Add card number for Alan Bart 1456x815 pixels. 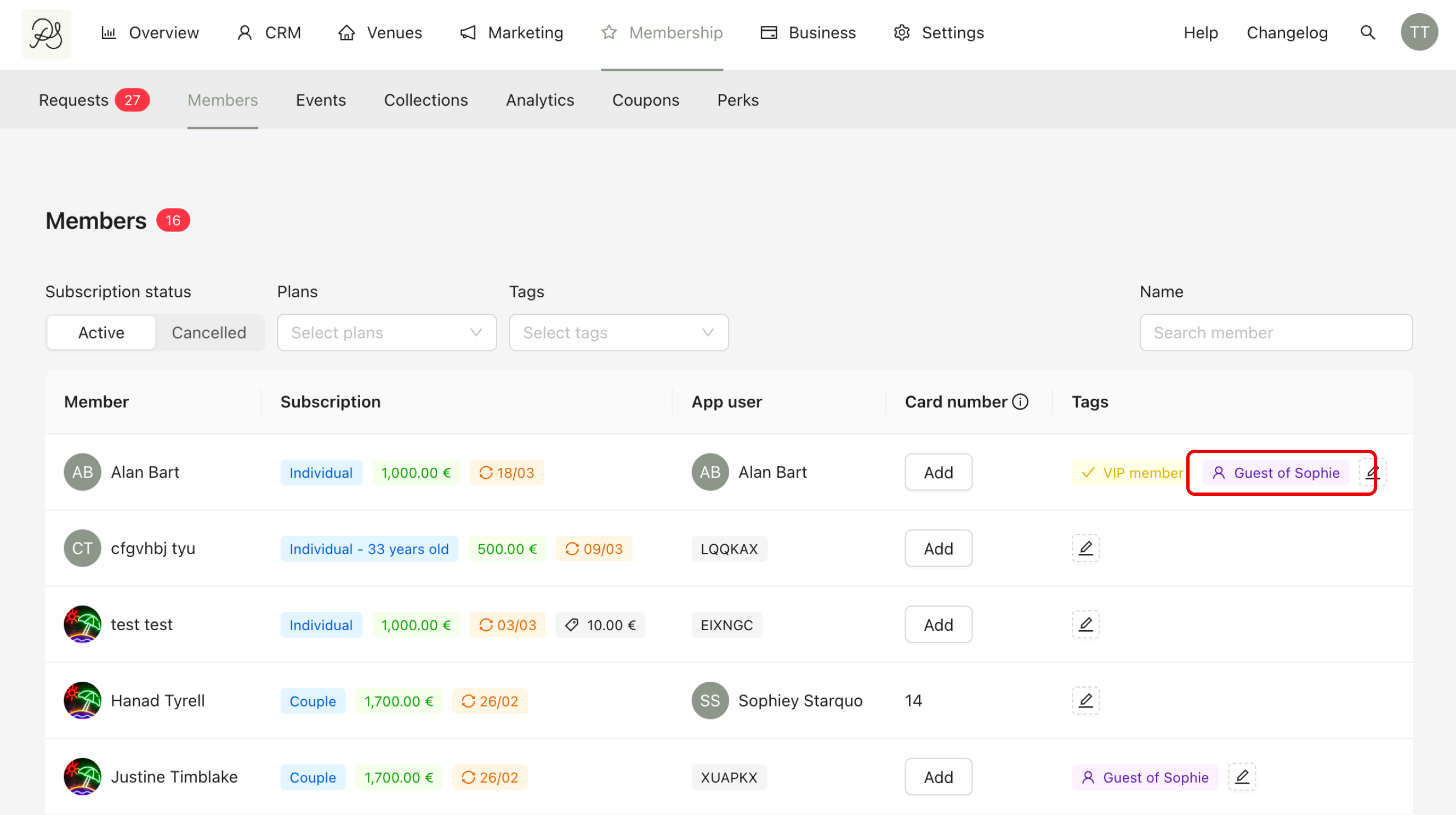939,472
